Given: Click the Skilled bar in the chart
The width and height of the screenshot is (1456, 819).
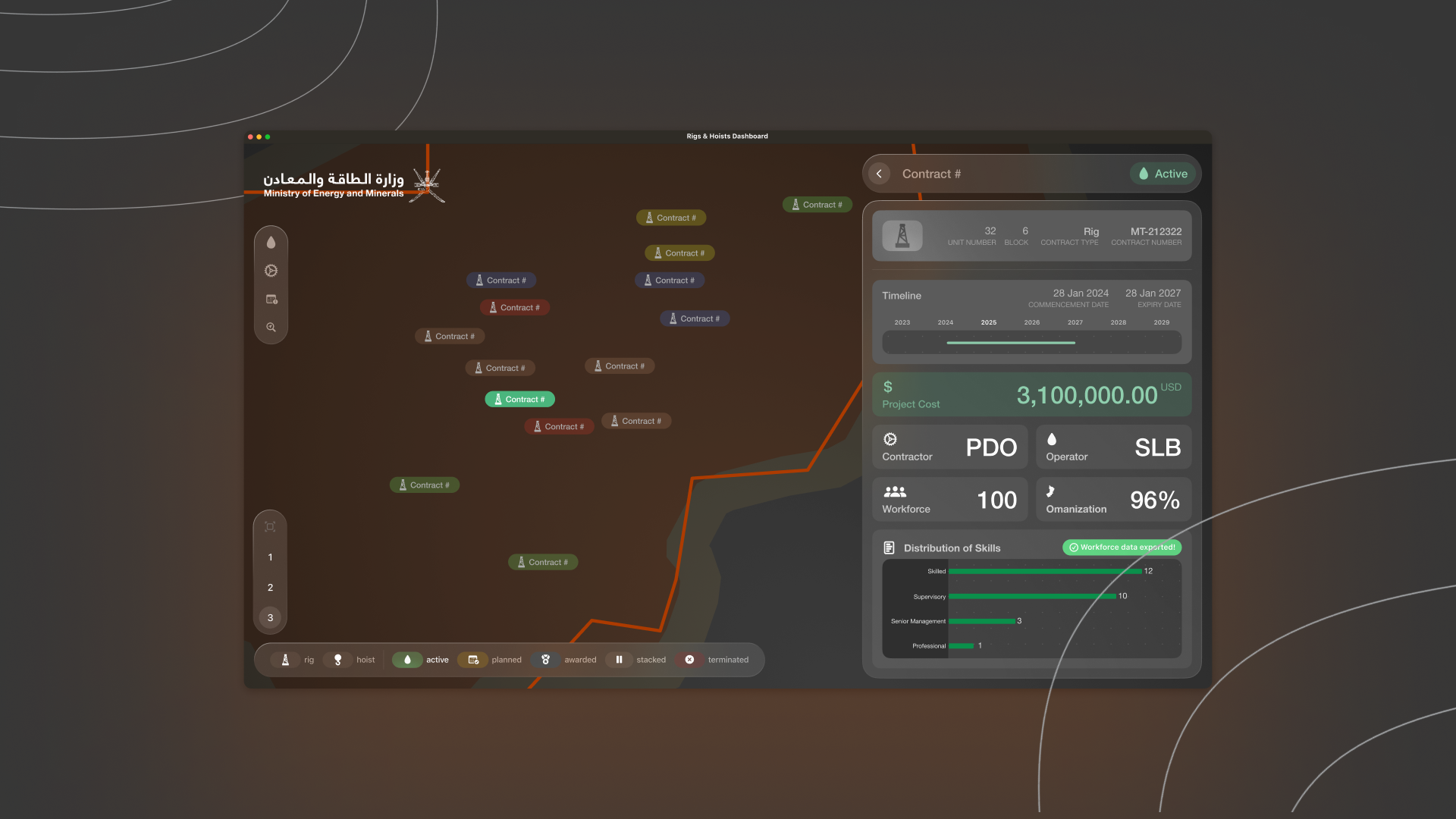Looking at the screenshot, I should [1046, 572].
